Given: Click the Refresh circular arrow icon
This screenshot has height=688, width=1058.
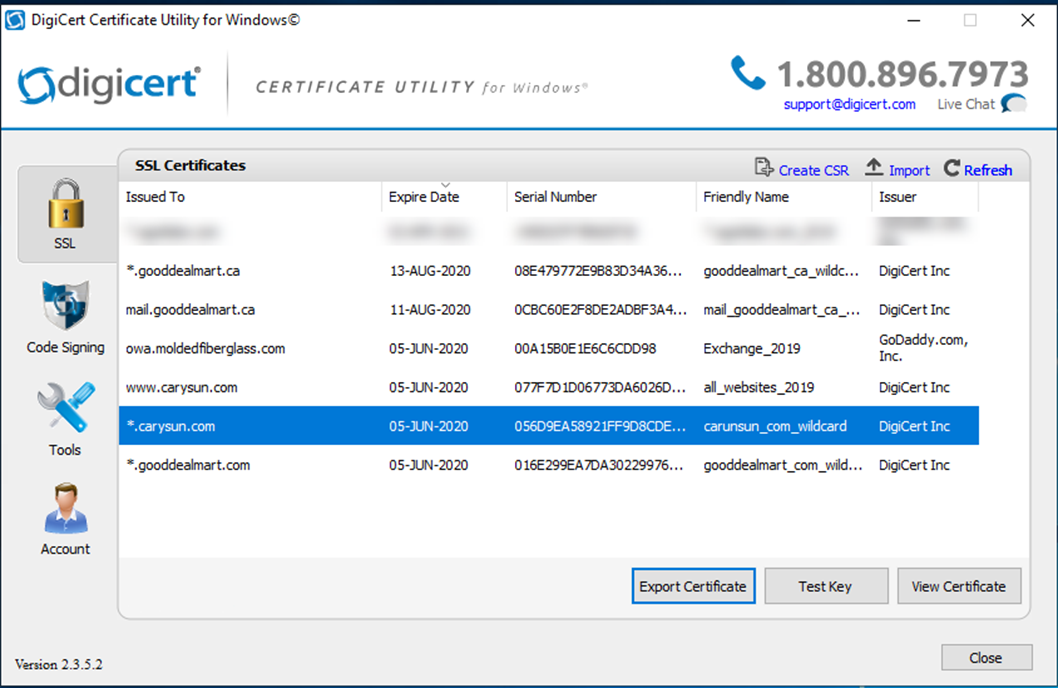Looking at the screenshot, I should pyautogui.click(x=951, y=168).
